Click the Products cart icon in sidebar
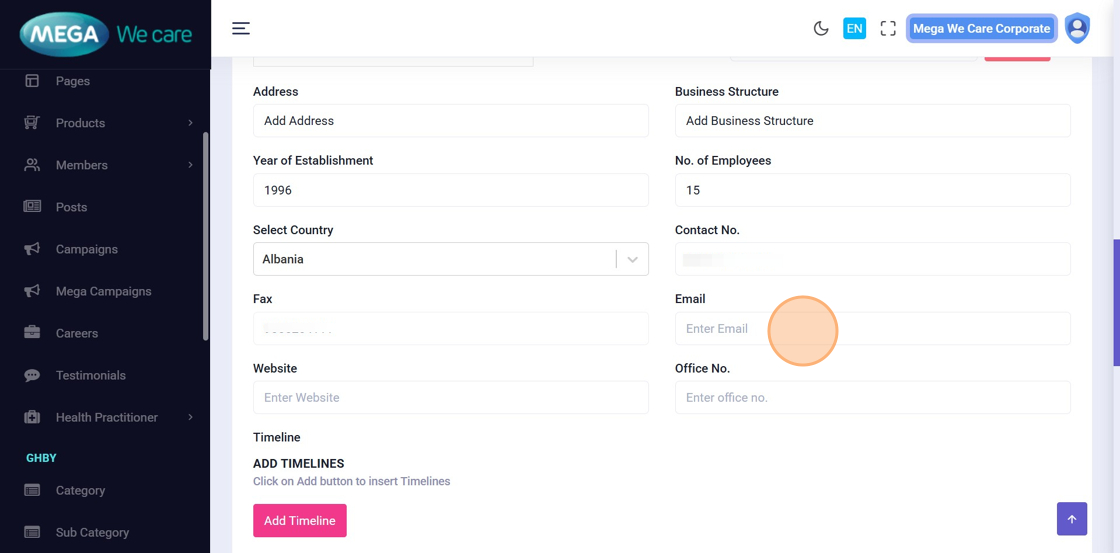 (32, 123)
